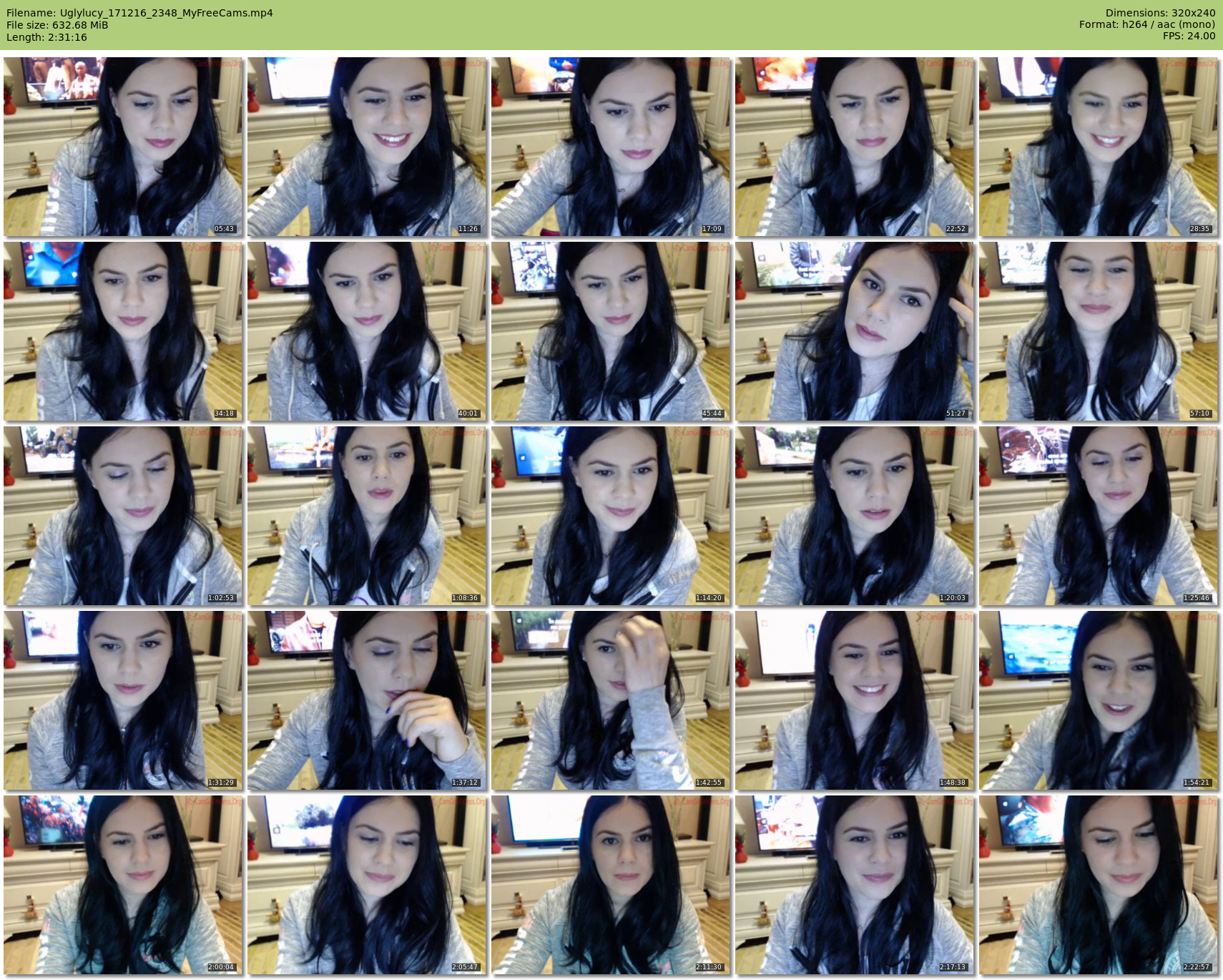This screenshot has height=980, width=1223.
Task: Choose the thumbnail timestamped 51:27
Action: pos(855,331)
